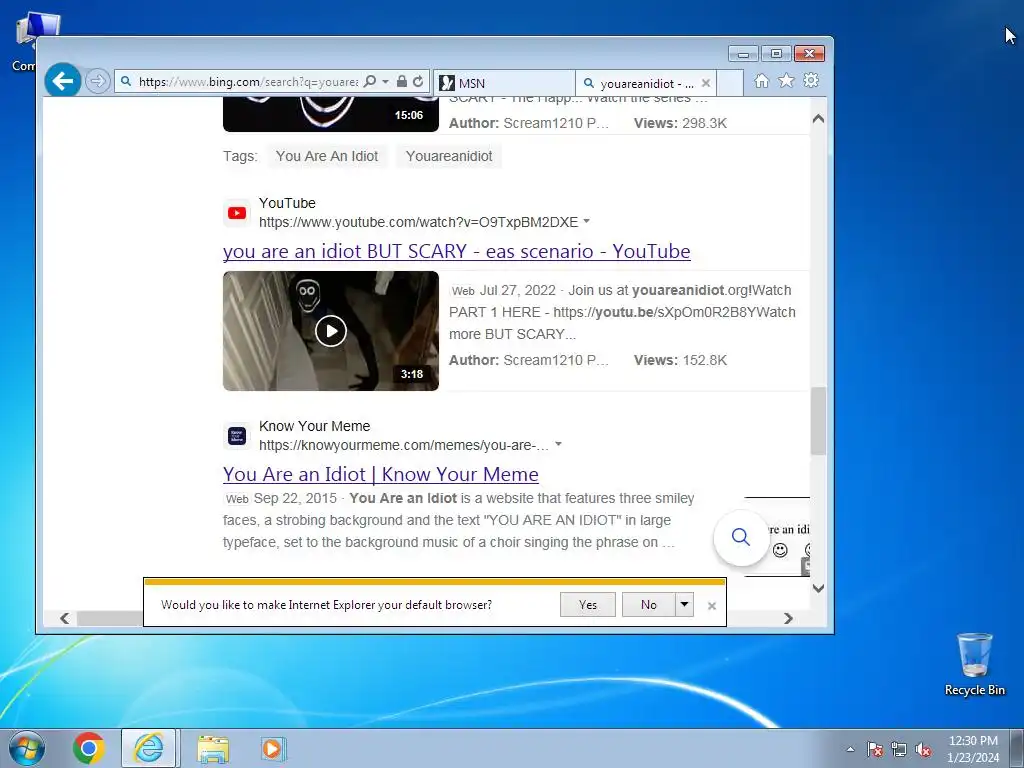Open 'you are an idiot BUT SCARY' link
The height and width of the screenshot is (768, 1024).
coord(456,251)
